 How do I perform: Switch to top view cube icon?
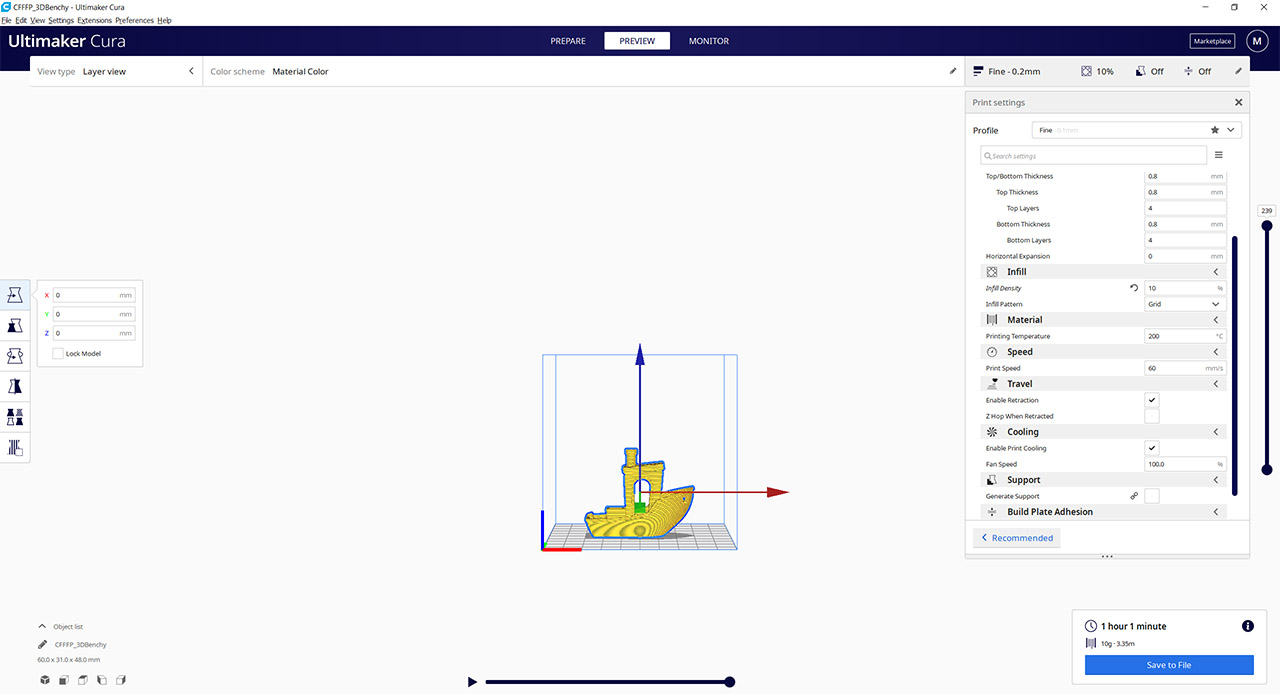83,680
